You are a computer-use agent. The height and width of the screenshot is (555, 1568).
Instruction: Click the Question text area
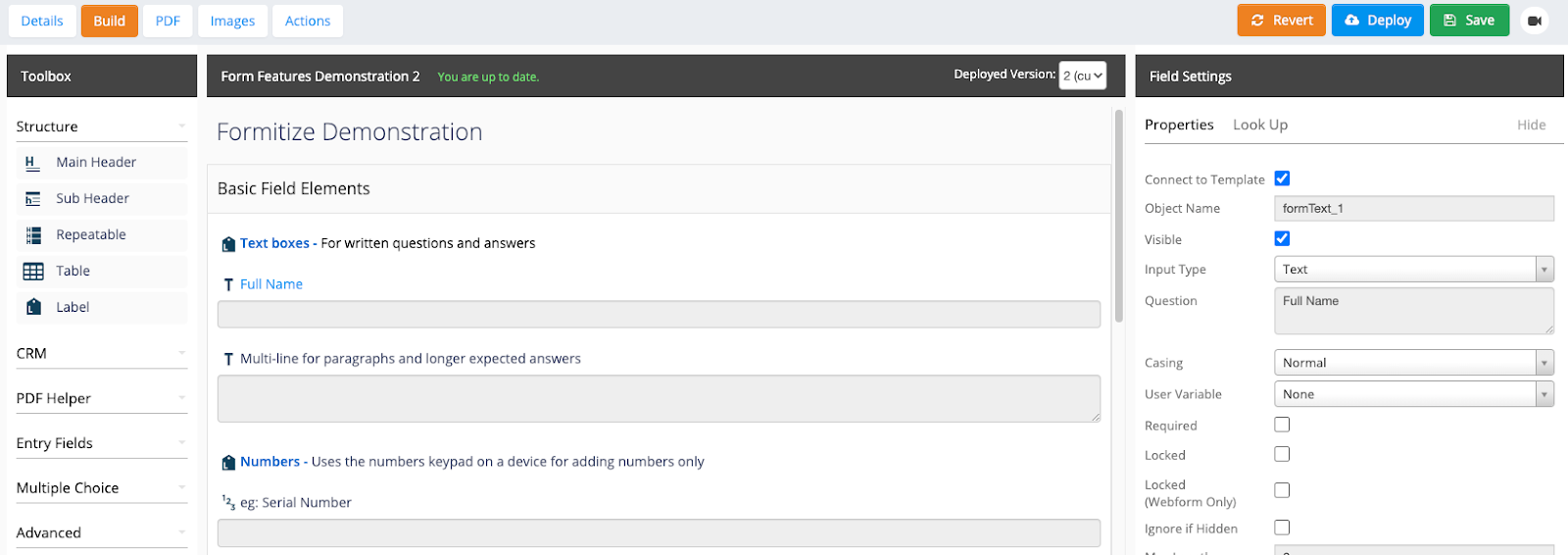click(1414, 311)
